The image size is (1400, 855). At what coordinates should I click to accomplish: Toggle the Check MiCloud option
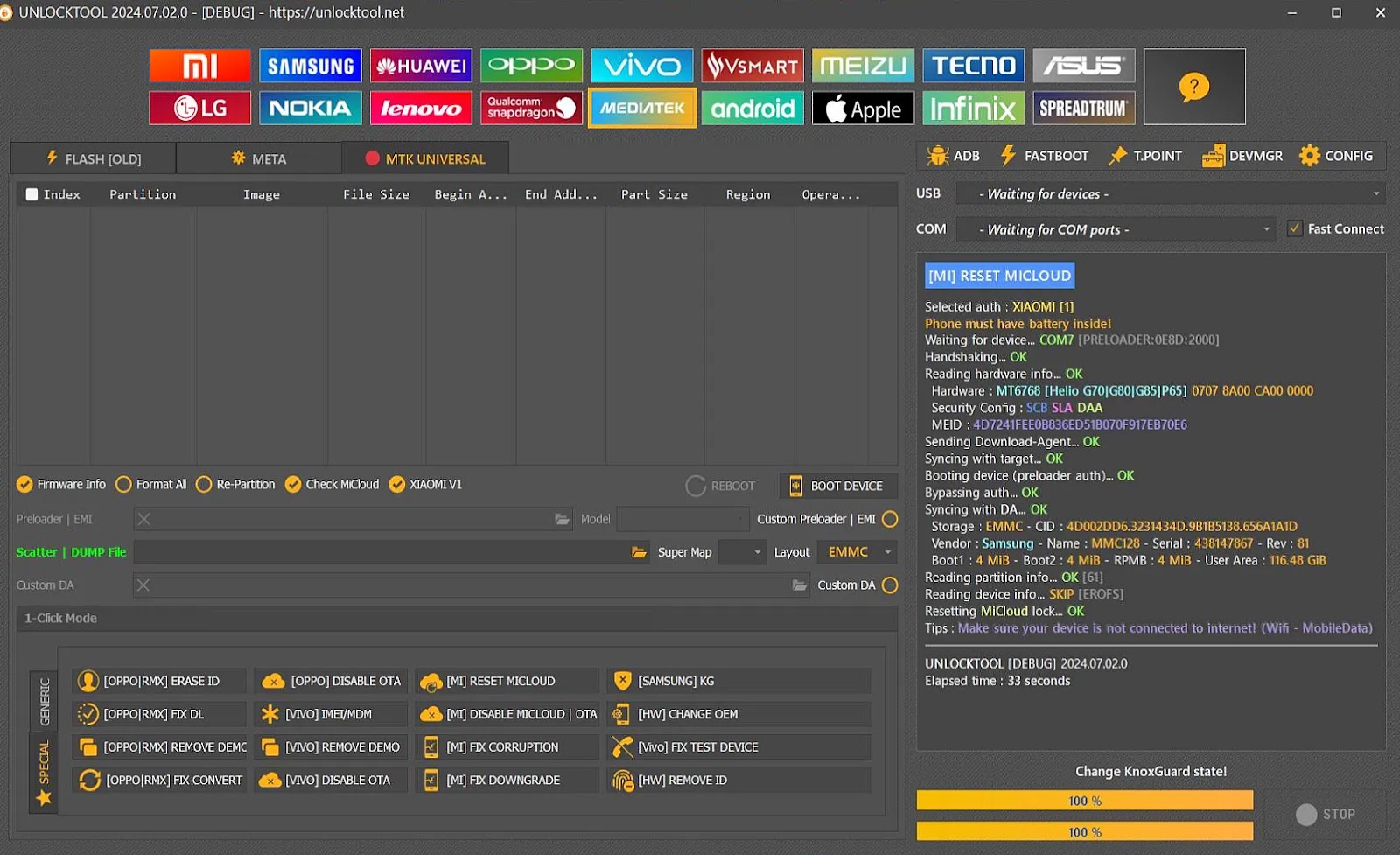pos(332,484)
